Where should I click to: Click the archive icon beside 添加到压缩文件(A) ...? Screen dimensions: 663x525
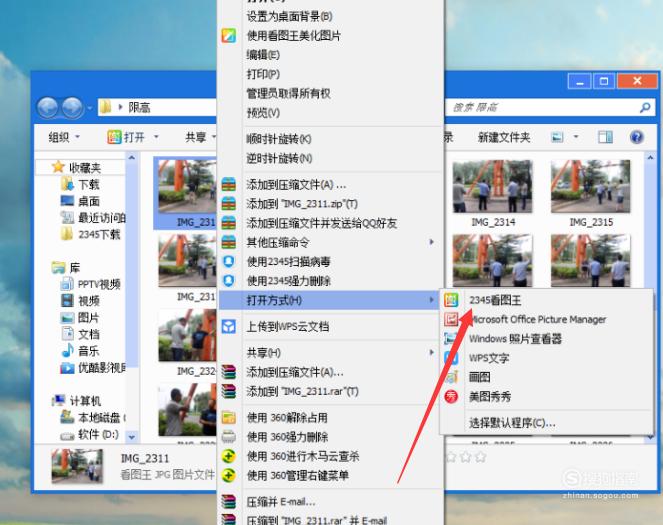click(229, 185)
